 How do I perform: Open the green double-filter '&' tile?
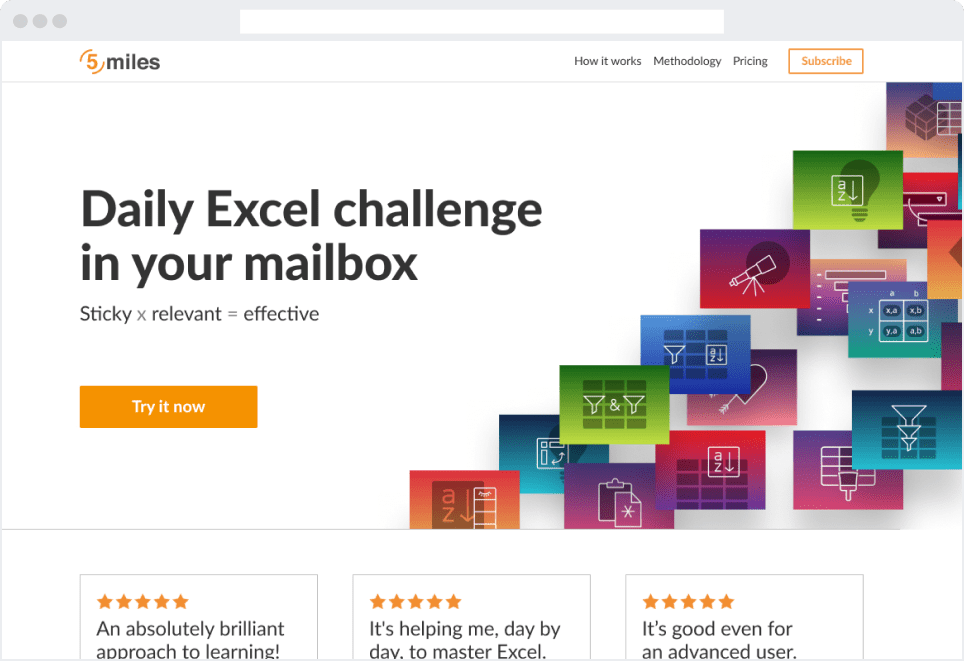pos(613,404)
